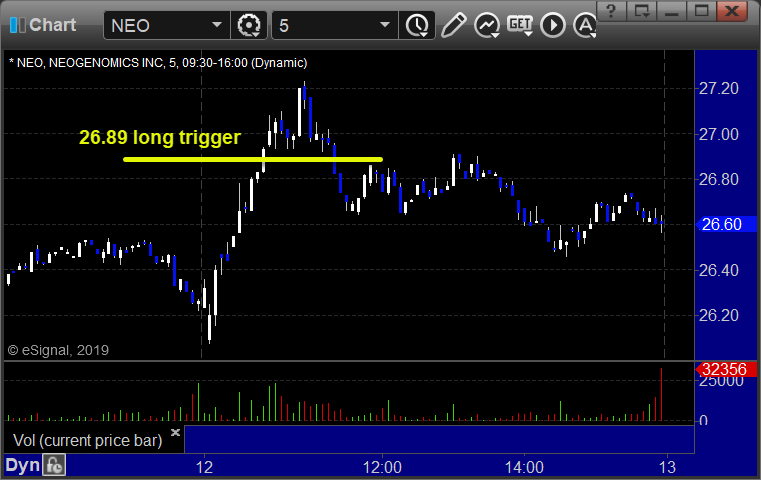
Task: Click the 26.20 price axis label
Action: click(x=718, y=315)
